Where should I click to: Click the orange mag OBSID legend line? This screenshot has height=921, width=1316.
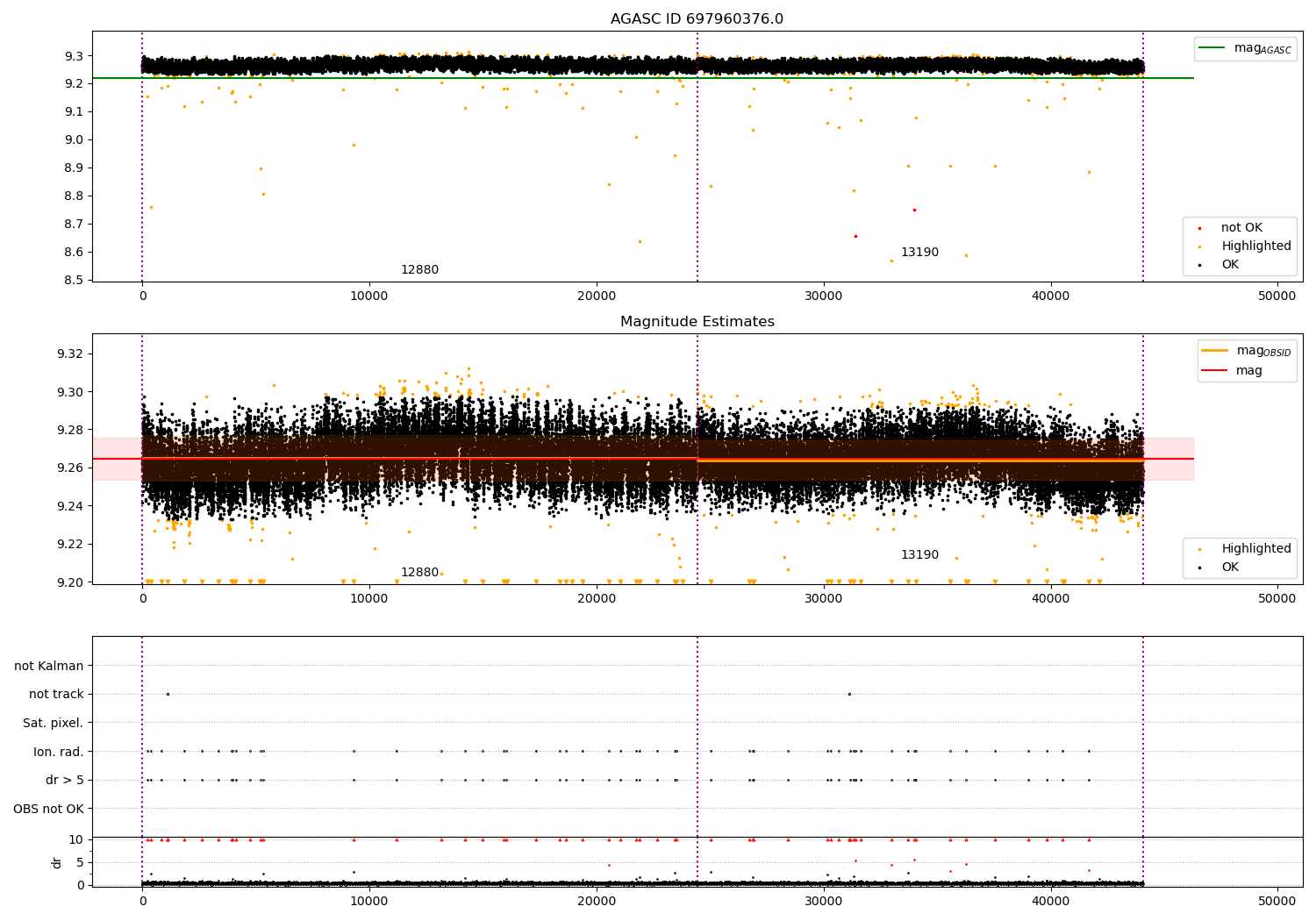point(1215,351)
